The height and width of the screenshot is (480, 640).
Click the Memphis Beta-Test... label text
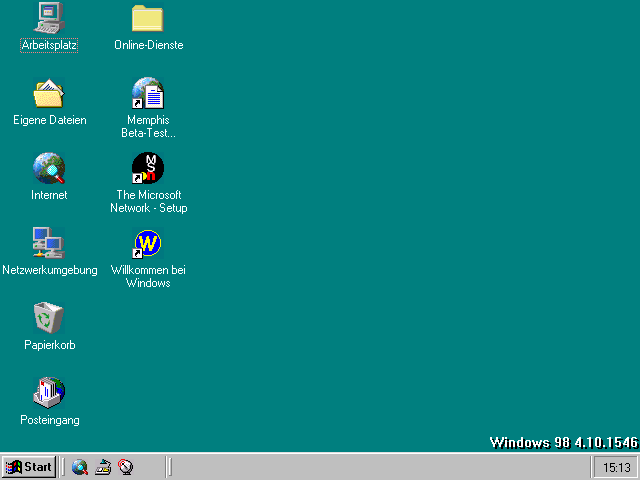coord(149,127)
